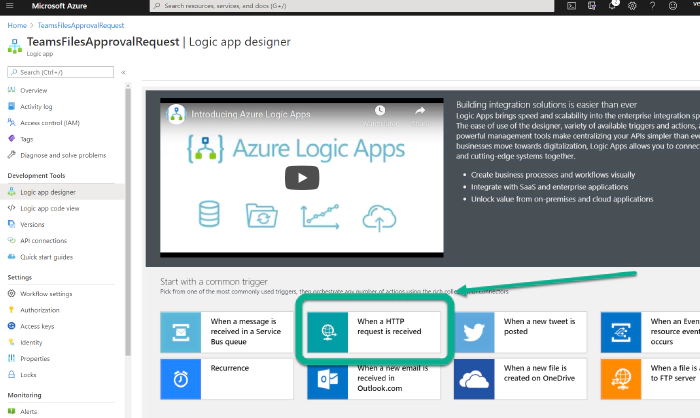Click the video Watch later clock icon

tap(379, 110)
